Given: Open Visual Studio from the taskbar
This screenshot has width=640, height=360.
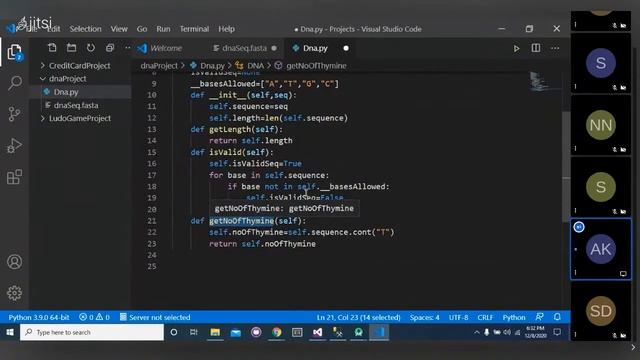Looking at the screenshot, I should pos(318,332).
